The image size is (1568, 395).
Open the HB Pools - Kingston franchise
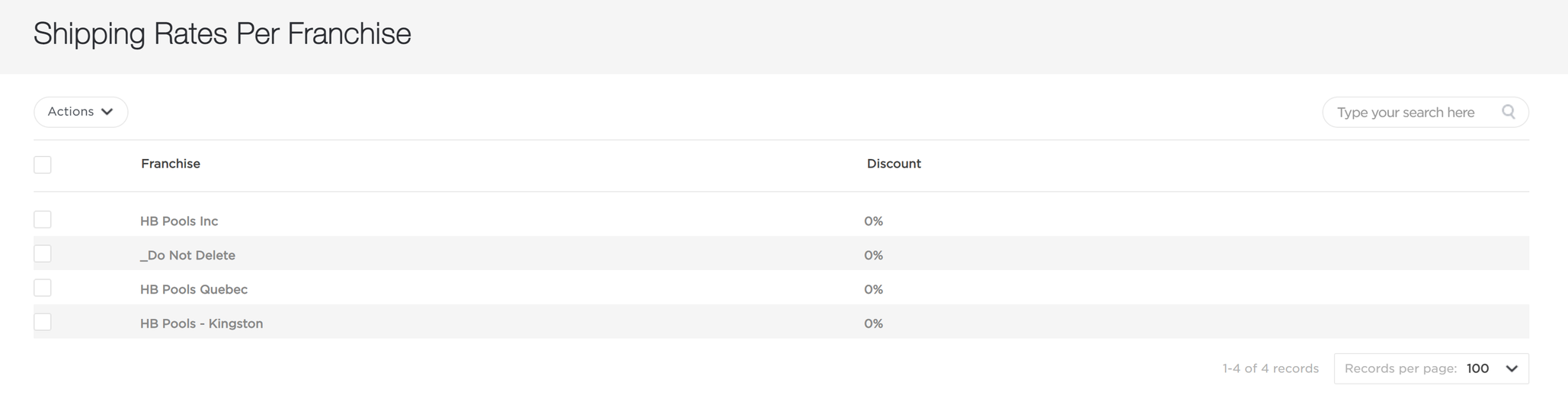201,323
